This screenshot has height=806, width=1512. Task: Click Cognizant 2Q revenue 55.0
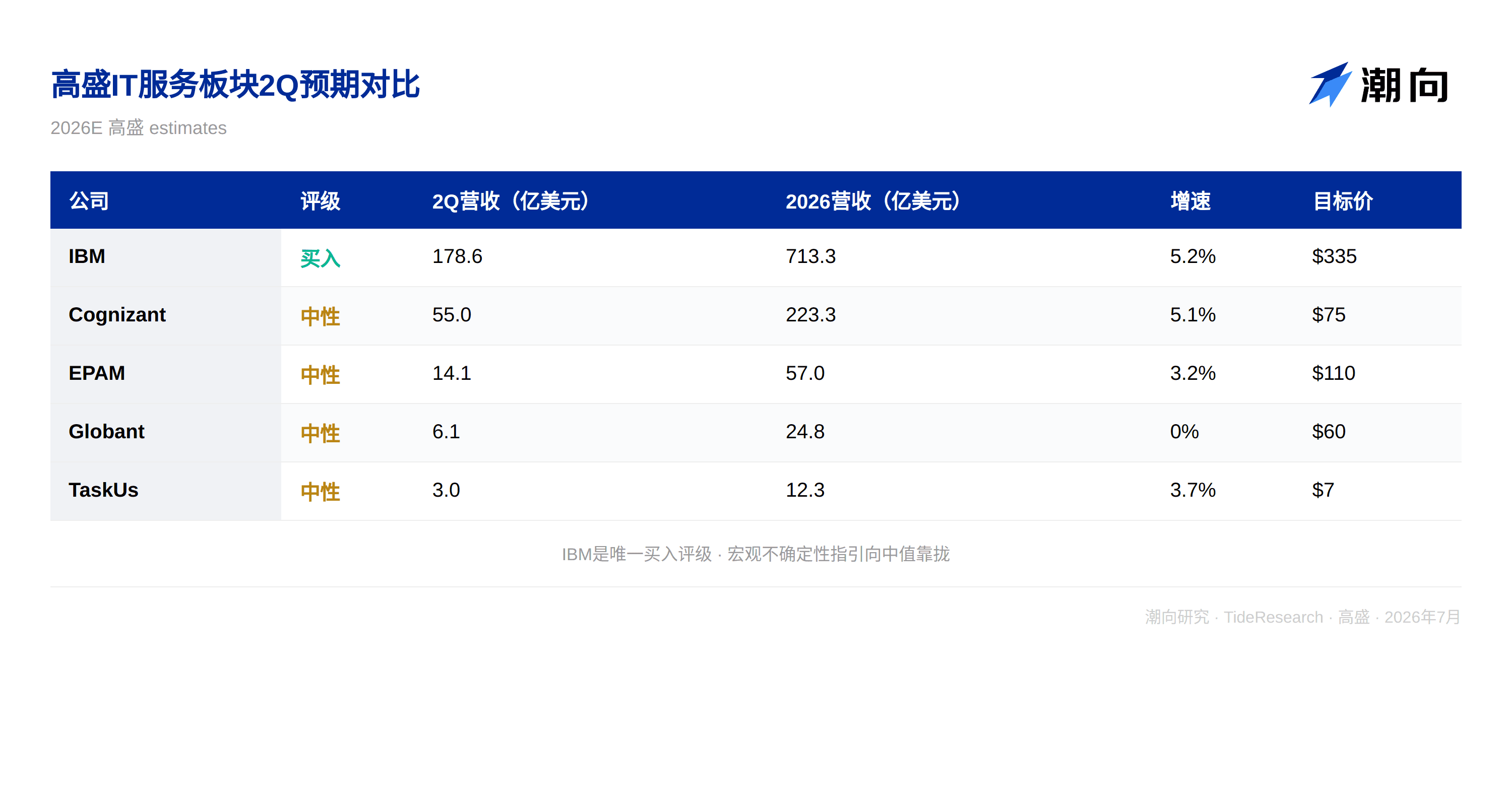tap(452, 315)
